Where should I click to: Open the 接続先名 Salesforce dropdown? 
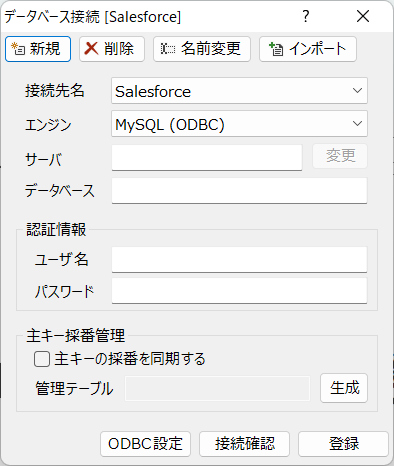tap(239, 91)
